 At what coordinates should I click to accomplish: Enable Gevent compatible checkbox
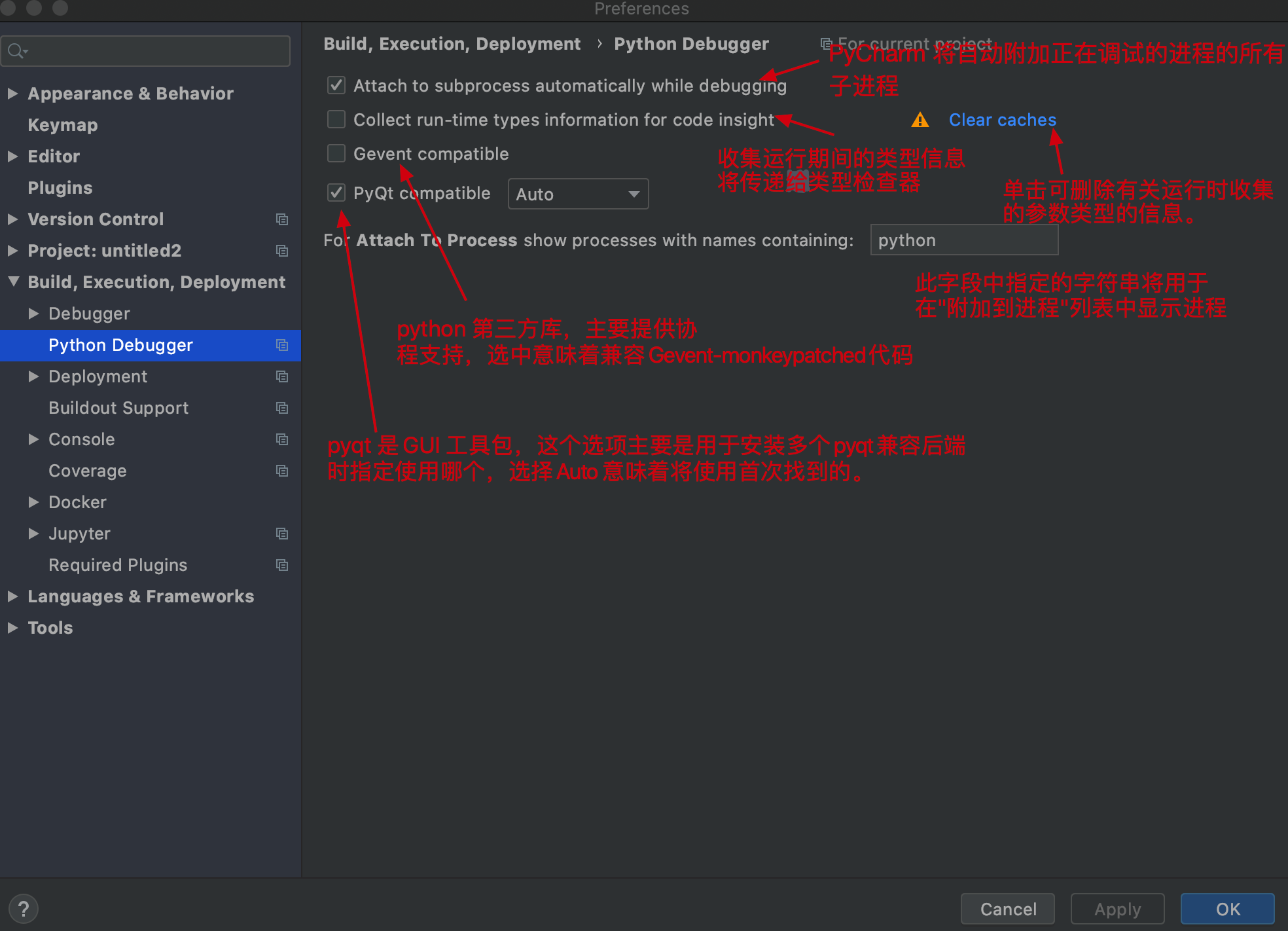336,153
